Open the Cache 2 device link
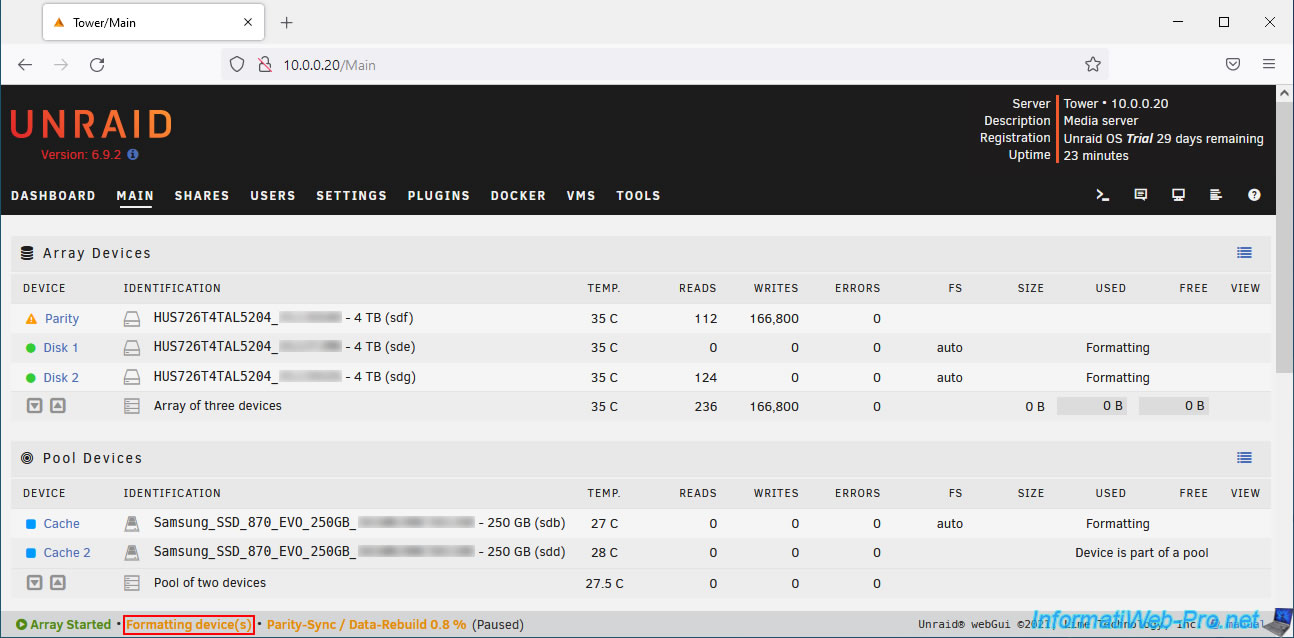The width and height of the screenshot is (1294, 638). coord(66,553)
